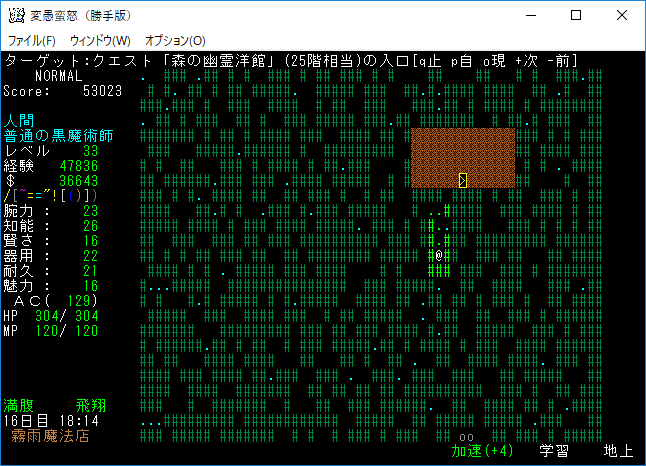Click the equipment symbols row under gold

38,195
